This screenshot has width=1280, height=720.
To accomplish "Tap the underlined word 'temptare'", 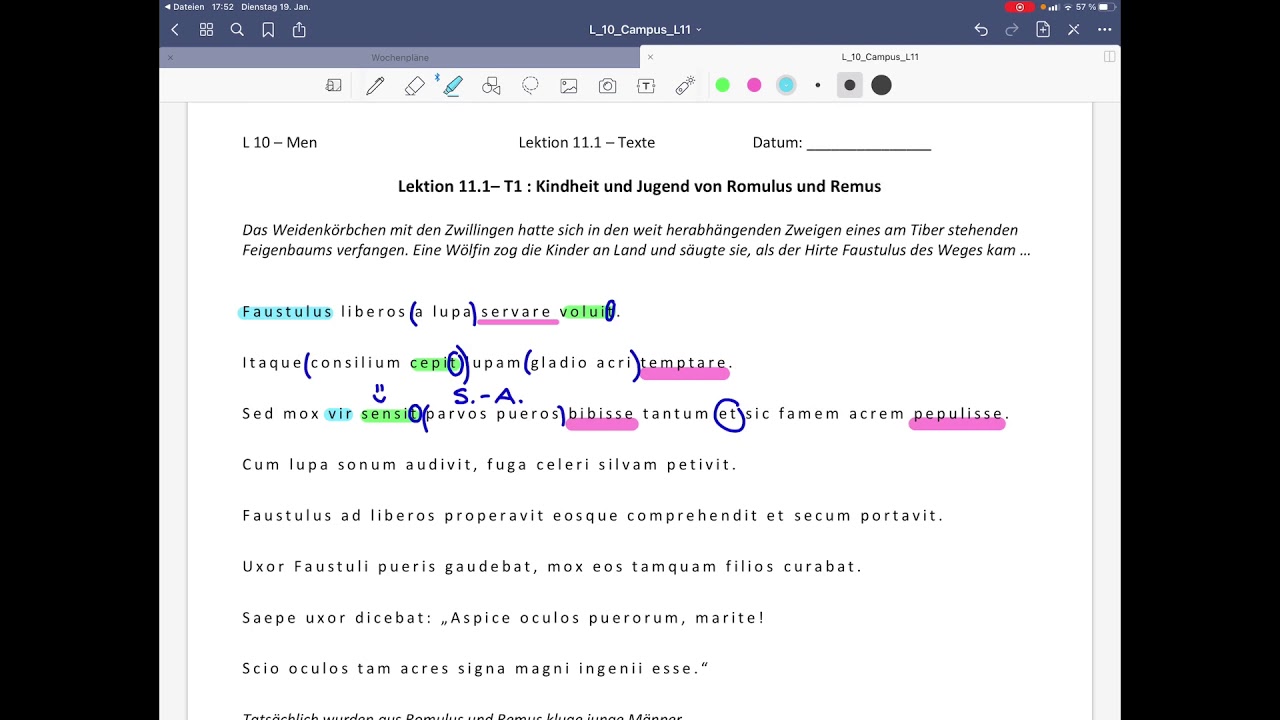I will tap(684, 363).
